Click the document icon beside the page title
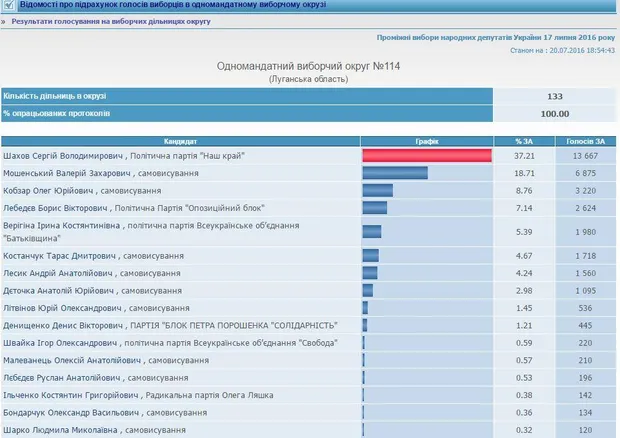 tap(10, 6)
